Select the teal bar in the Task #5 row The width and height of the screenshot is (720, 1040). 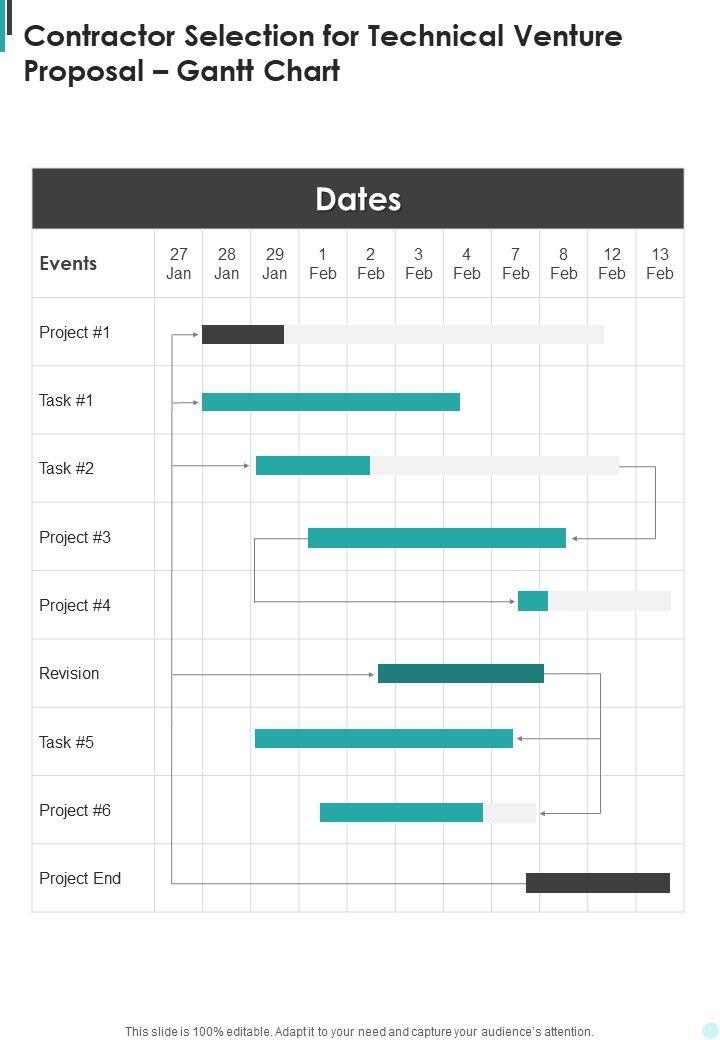point(384,739)
